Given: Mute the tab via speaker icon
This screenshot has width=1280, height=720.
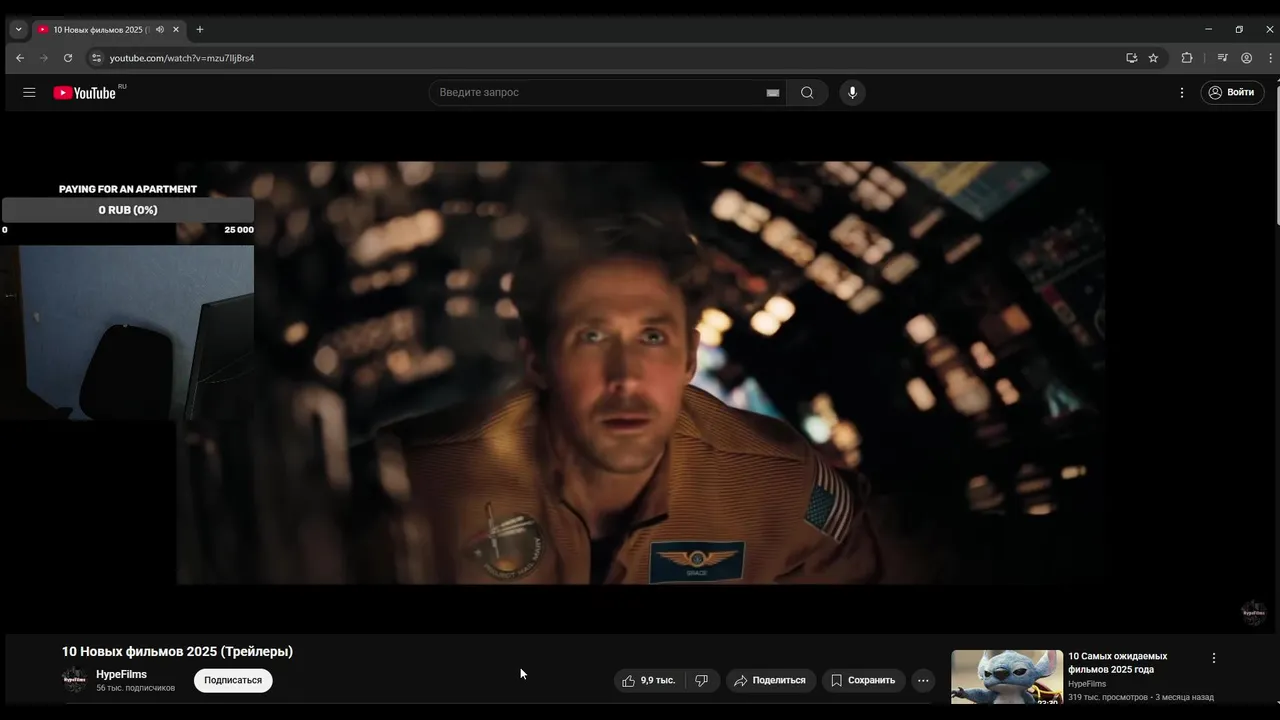Looking at the screenshot, I should pos(160,29).
